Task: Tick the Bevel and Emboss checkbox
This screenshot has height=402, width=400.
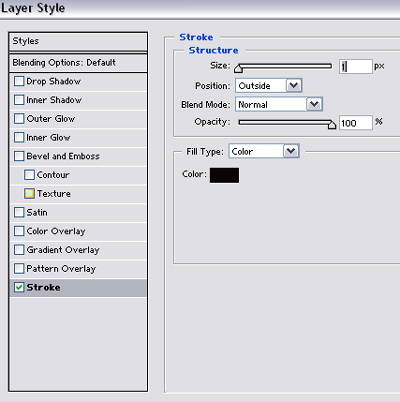Action: tap(19, 156)
